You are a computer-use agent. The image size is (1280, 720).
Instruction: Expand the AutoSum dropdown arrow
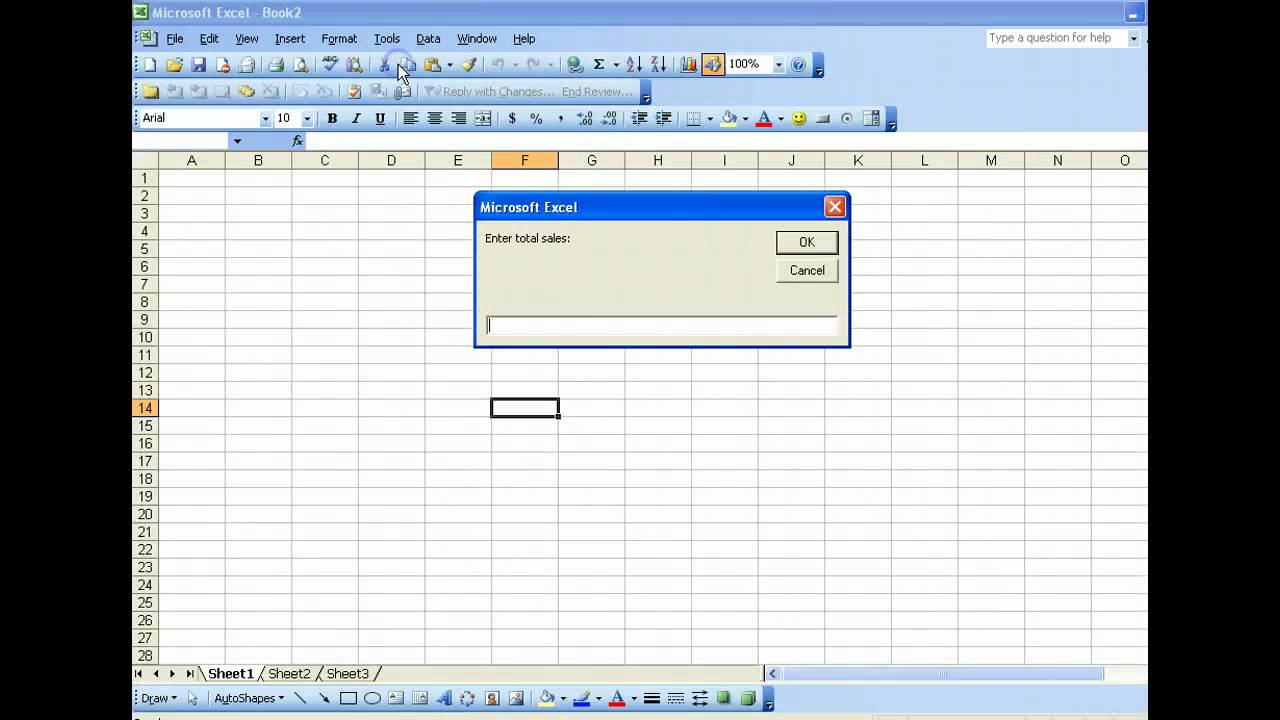click(615, 65)
